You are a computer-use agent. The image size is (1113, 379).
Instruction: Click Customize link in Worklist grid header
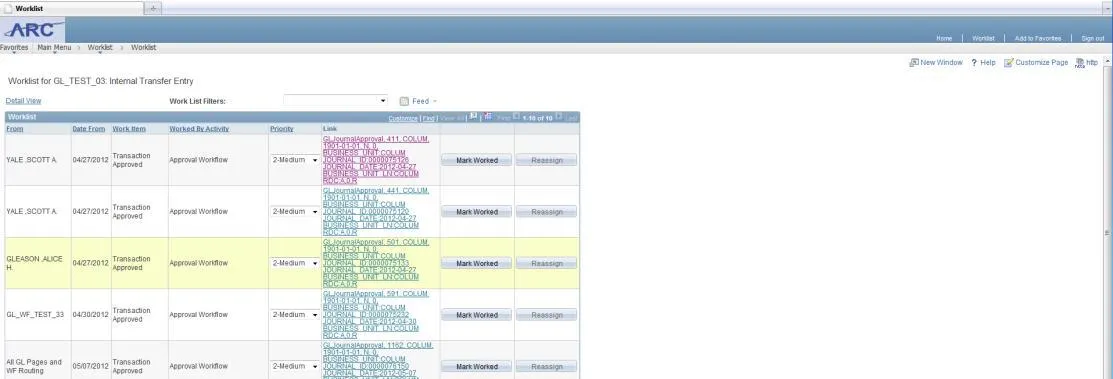coord(403,119)
